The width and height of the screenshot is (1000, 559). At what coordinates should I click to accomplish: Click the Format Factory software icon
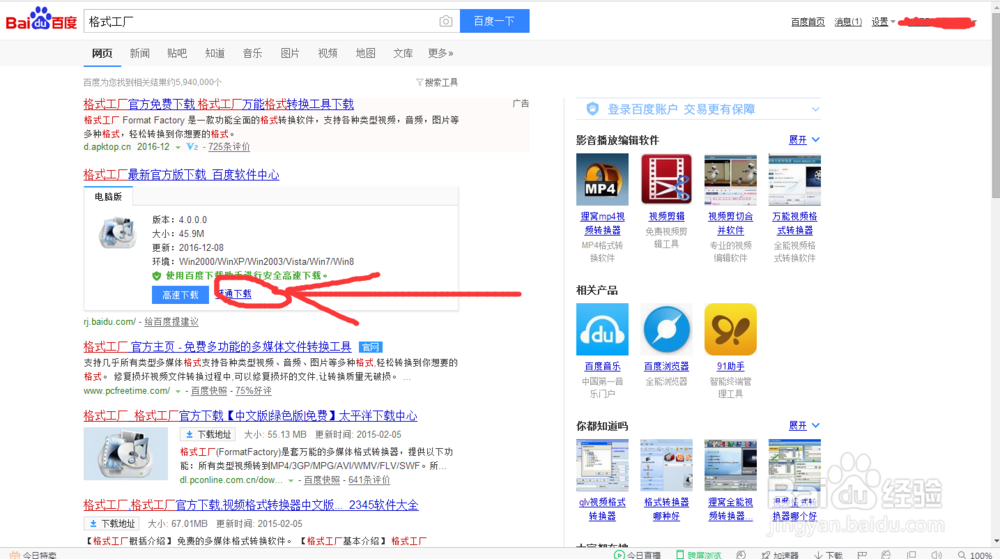pos(117,233)
